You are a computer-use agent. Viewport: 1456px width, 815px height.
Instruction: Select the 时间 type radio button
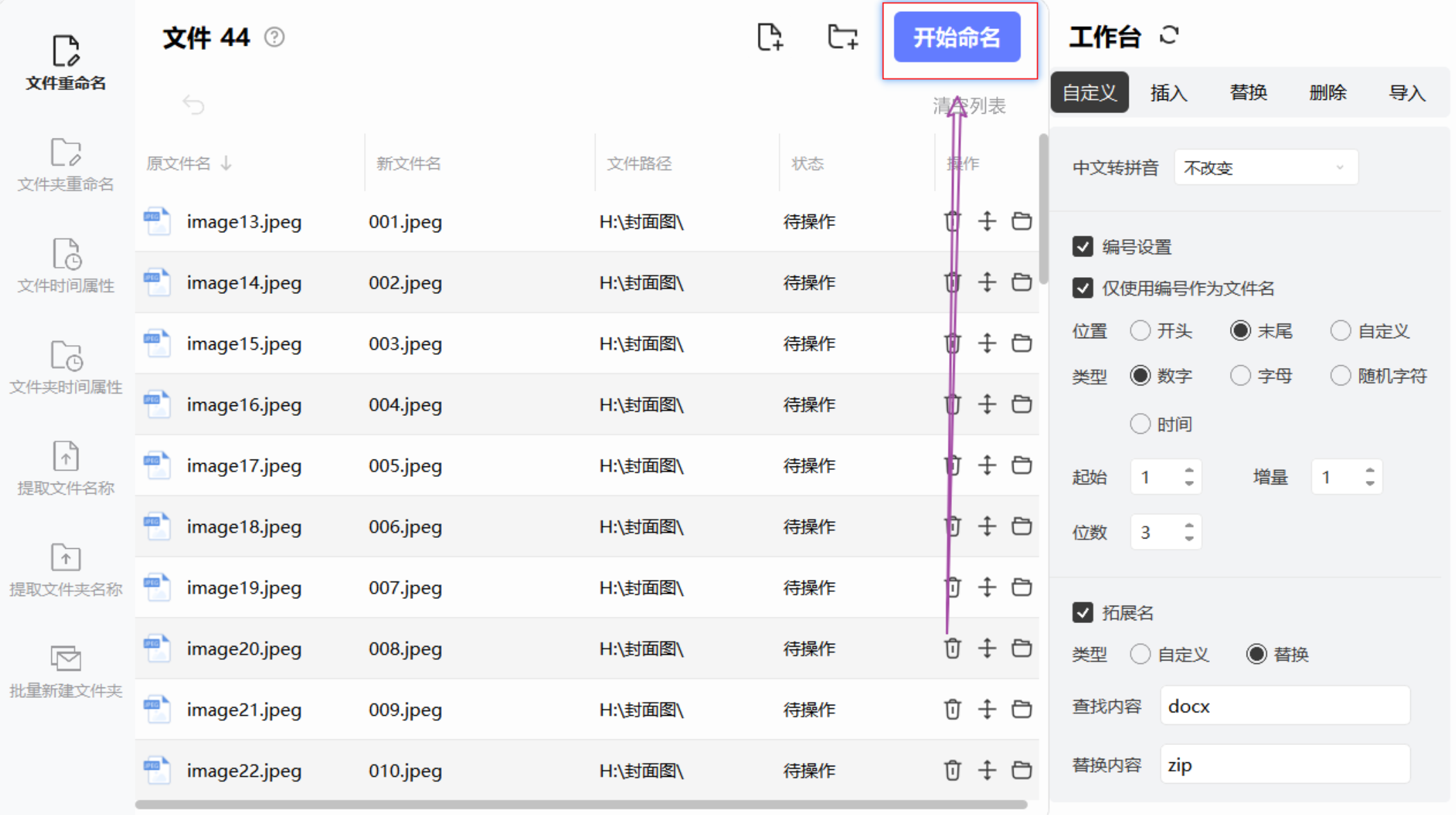coord(1140,423)
